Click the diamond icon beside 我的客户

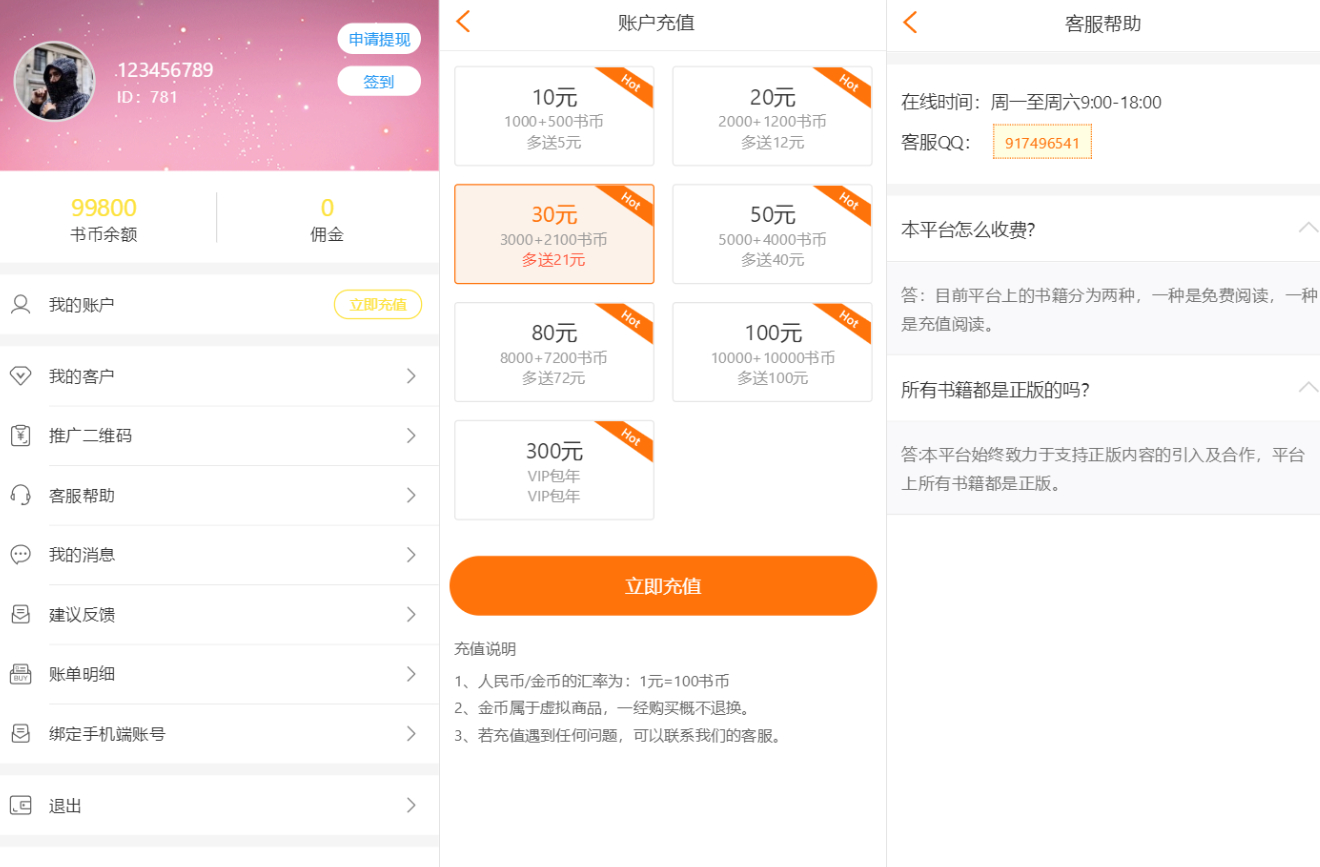(x=20, y=376)
